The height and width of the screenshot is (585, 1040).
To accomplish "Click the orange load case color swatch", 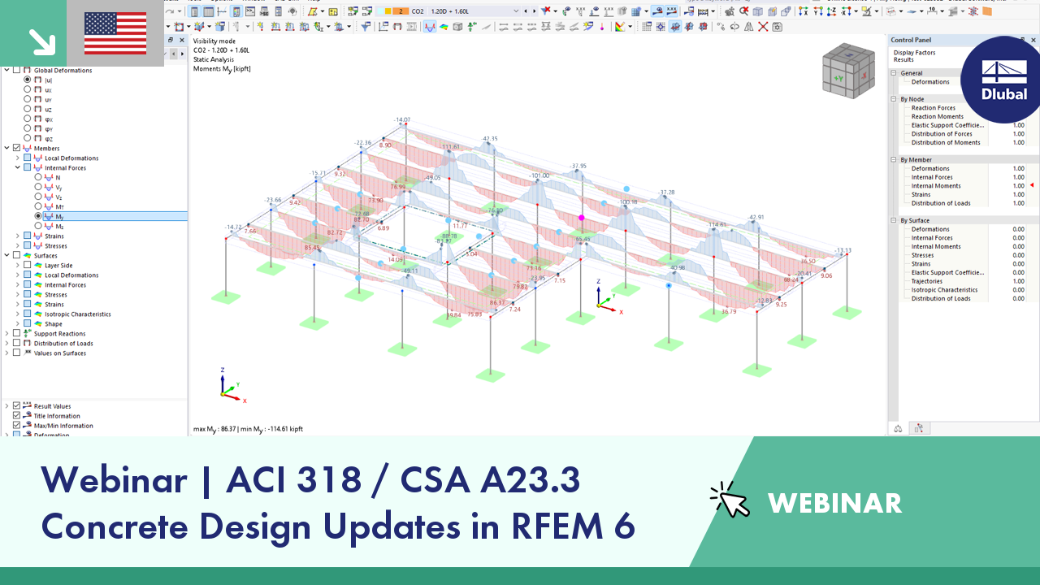I will (x=400, y=11).
